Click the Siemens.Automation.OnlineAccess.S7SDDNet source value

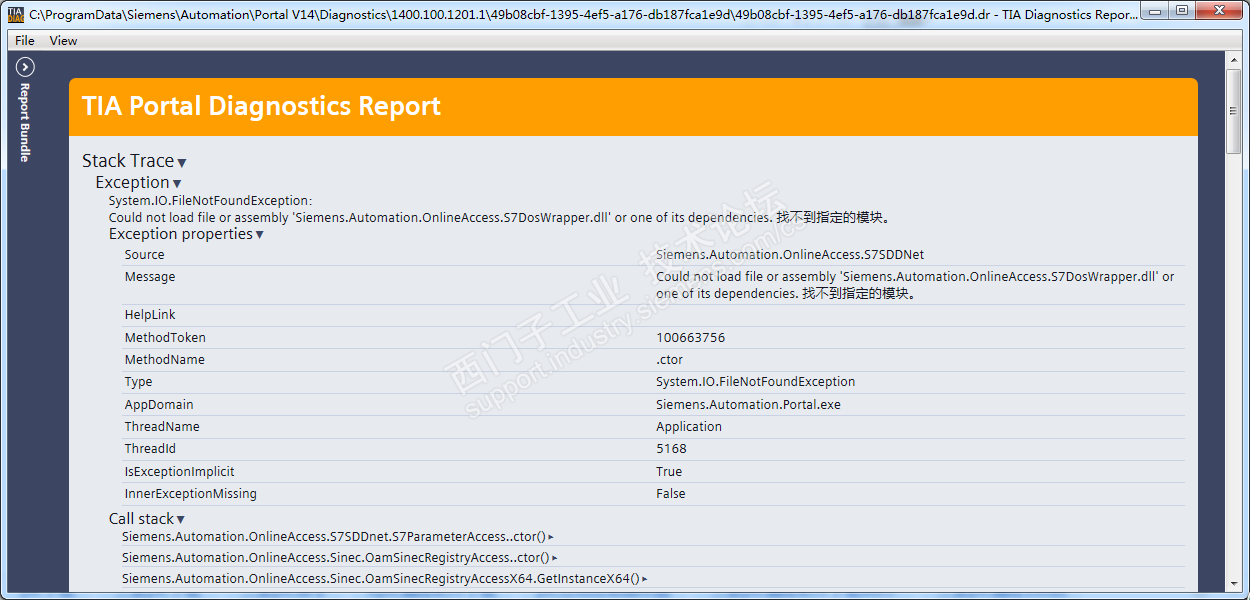click(790, 255)
